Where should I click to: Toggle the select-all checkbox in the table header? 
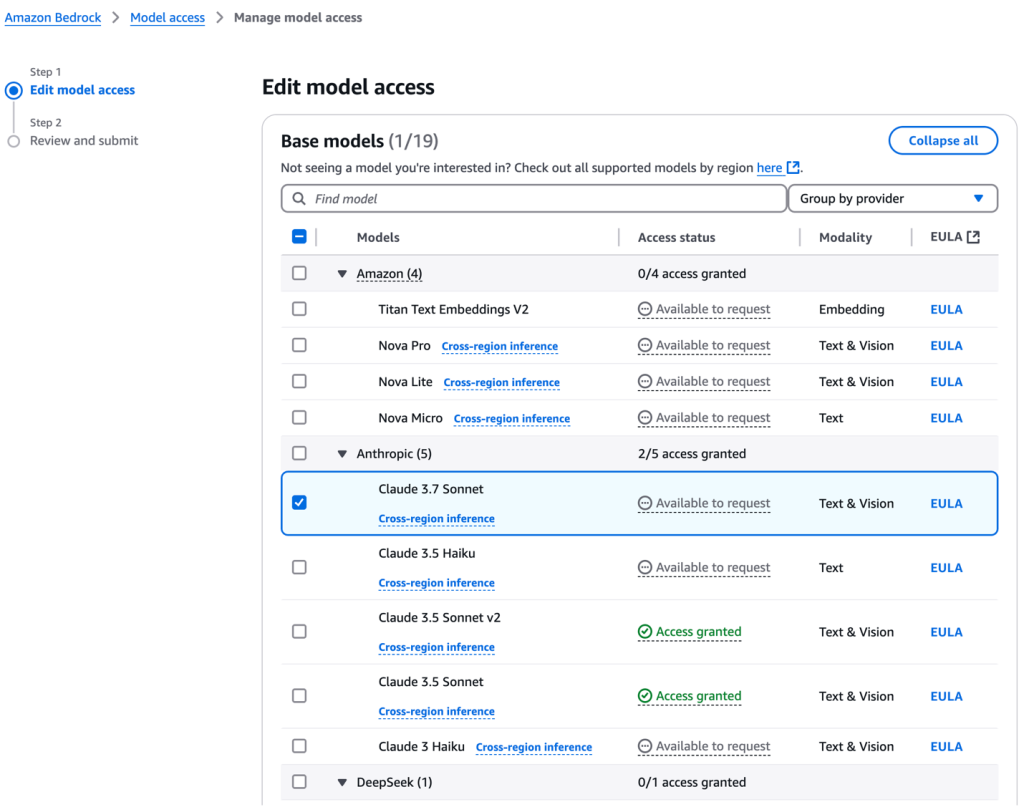coord(299,236)
